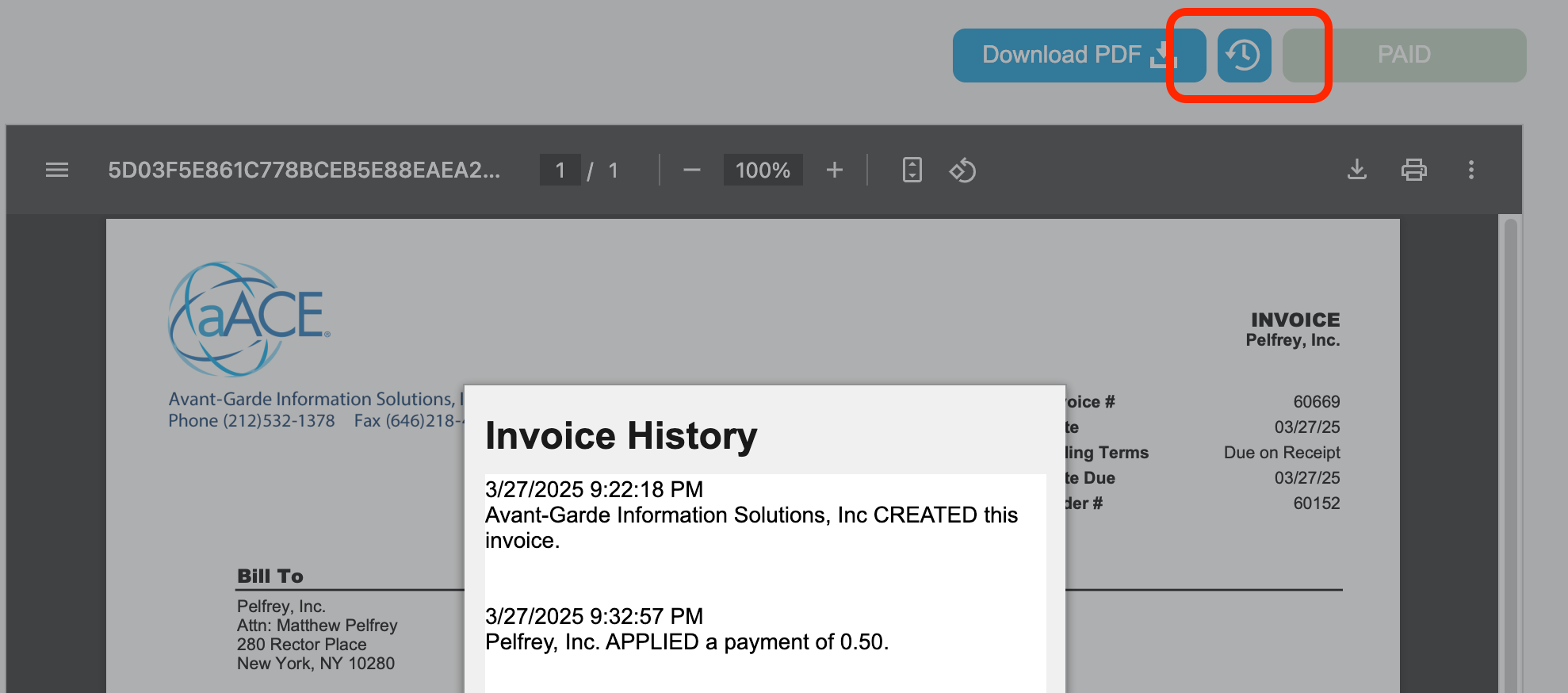Click the total page count 1
The image size is (1568, 693).
(x=613, y=170)
